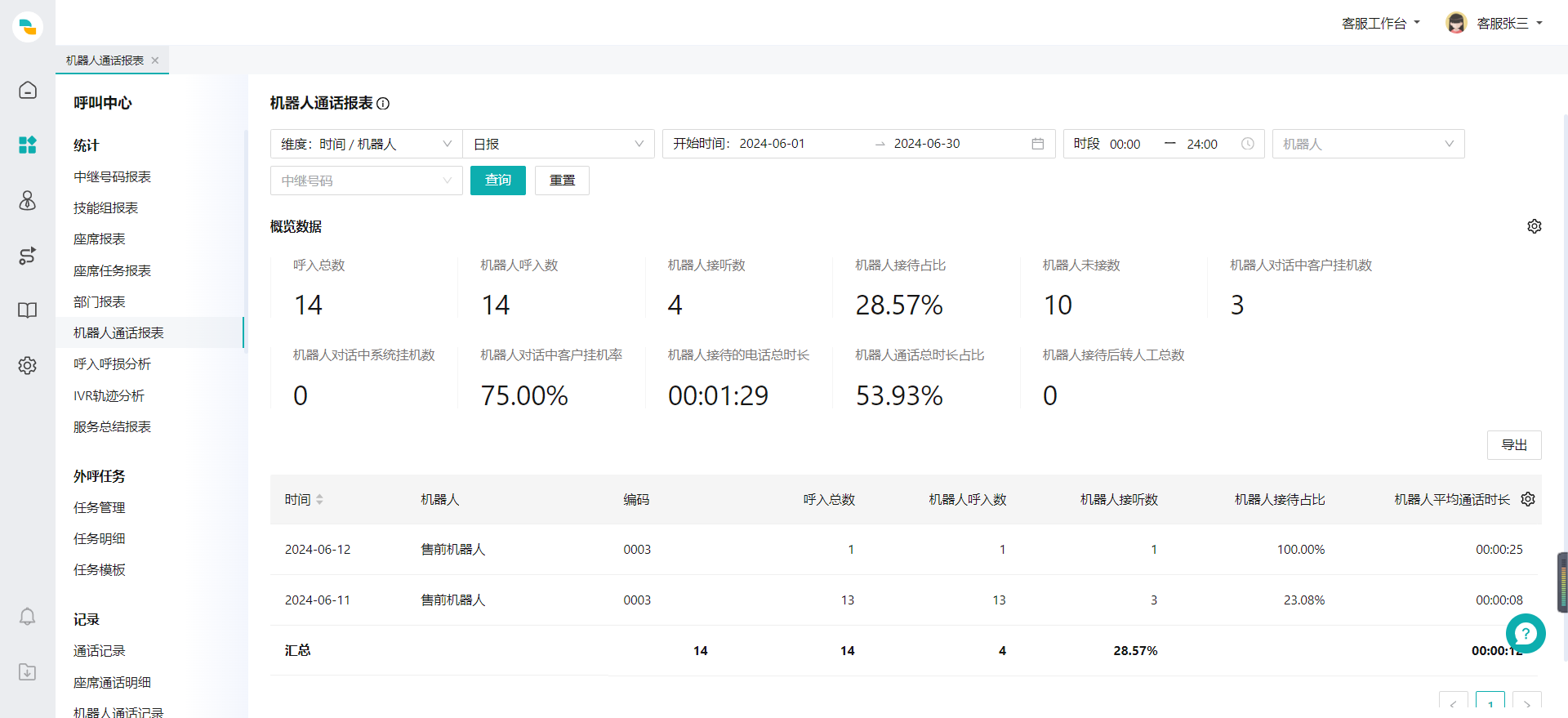Open 技能组报表 in sidebar
The image size is (1568, 718).
(106, 208)
